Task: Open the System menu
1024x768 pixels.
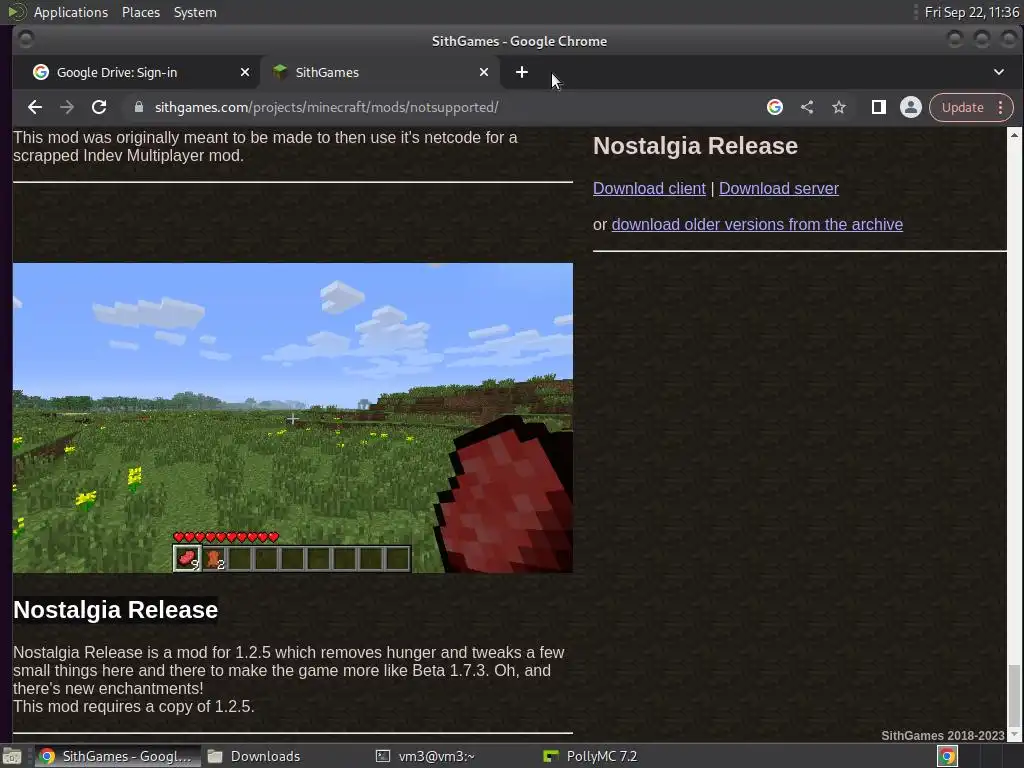Action: pyautogui.click(x=195, y=12)
